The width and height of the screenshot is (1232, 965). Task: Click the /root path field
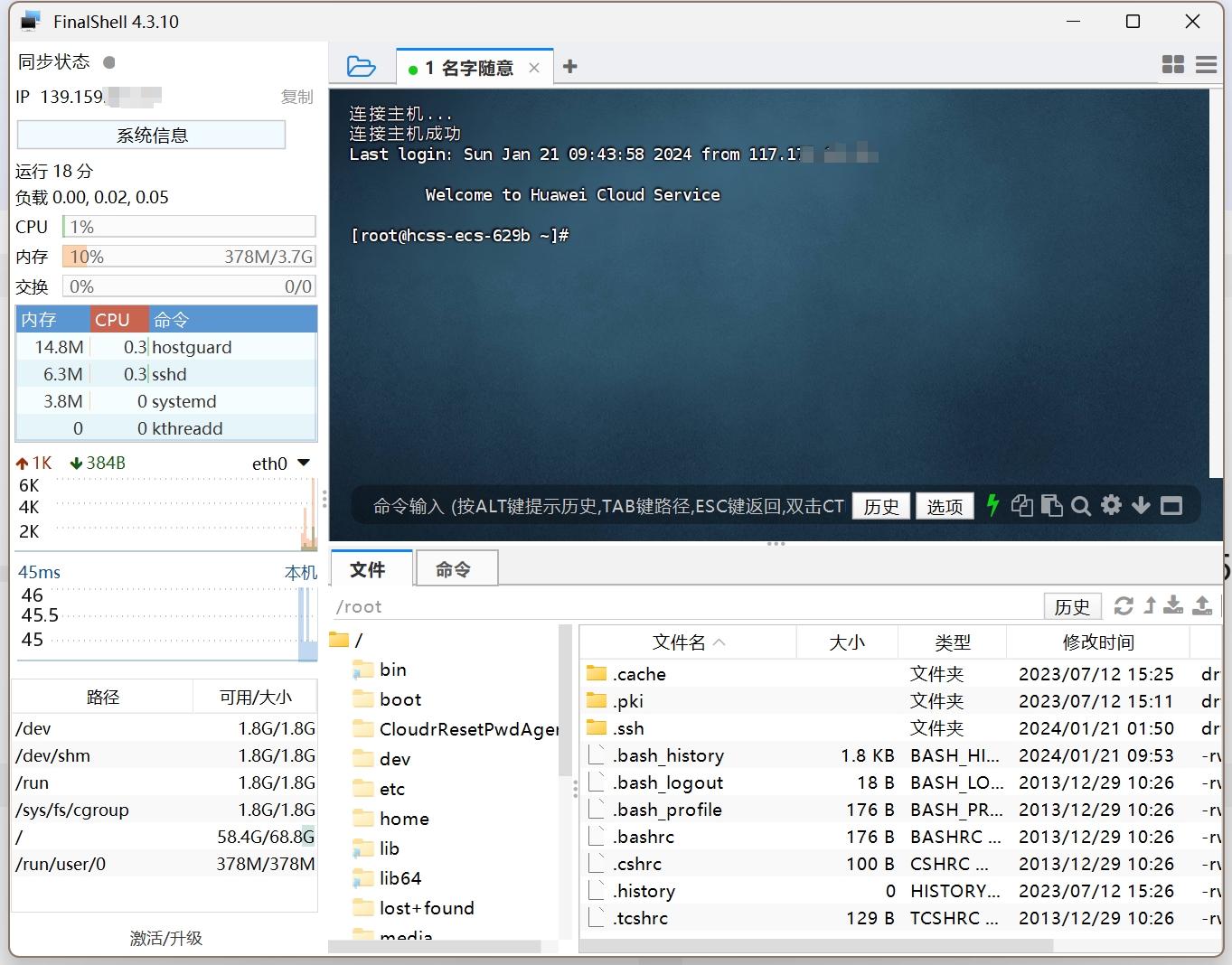point(687,606)
